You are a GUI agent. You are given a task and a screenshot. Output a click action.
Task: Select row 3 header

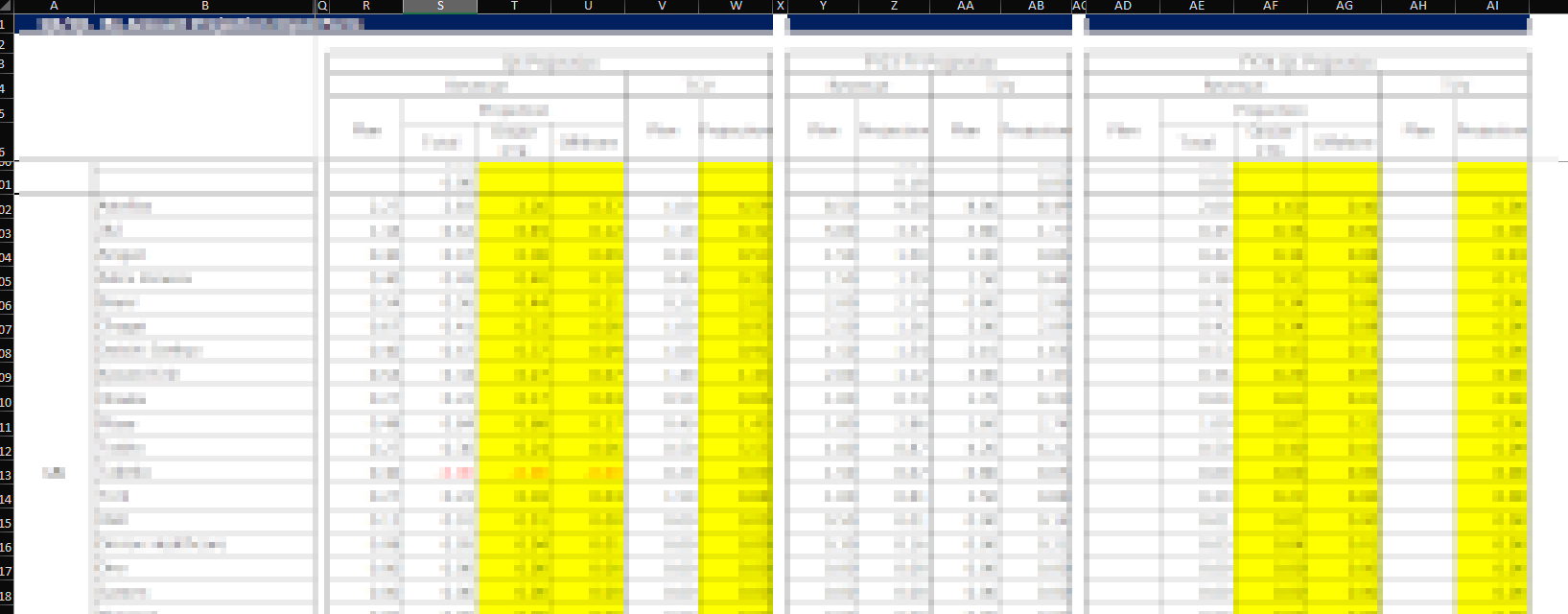pos(6,64)
